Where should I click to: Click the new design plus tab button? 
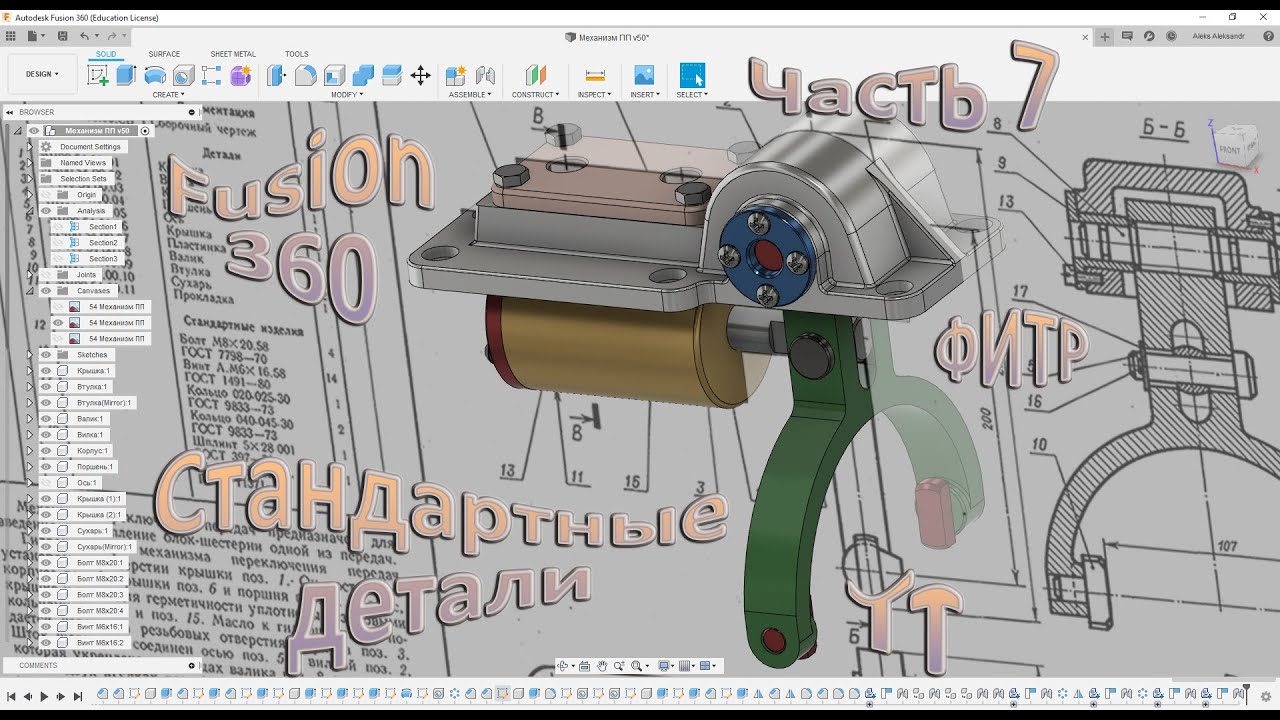pyautogui.click(x=1105, y=36)
